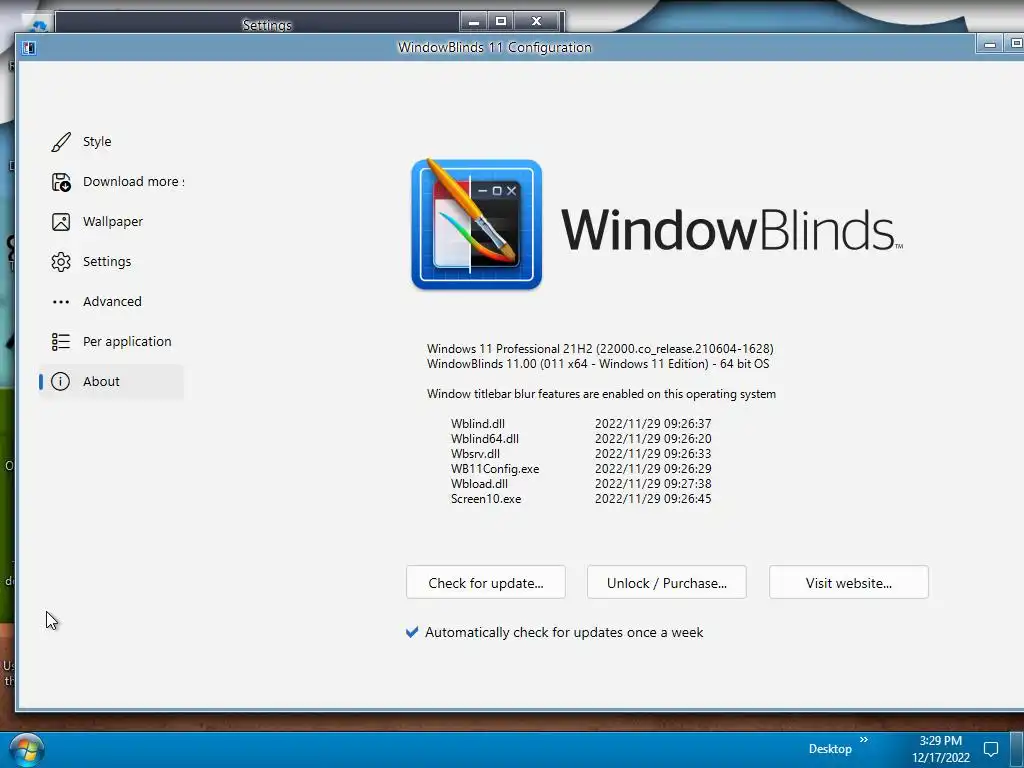
Task: Click the Settings gear icon in sidebar
Action: 61,262
